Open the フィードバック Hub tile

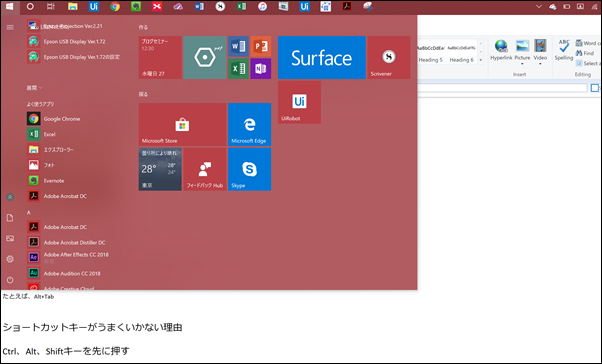205,169
